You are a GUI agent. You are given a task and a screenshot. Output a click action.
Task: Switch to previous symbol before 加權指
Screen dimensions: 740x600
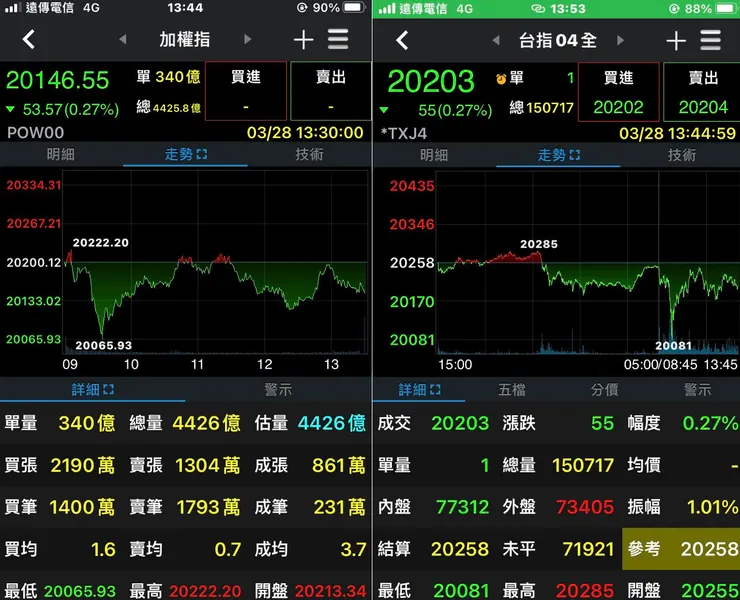coord(123,39)
